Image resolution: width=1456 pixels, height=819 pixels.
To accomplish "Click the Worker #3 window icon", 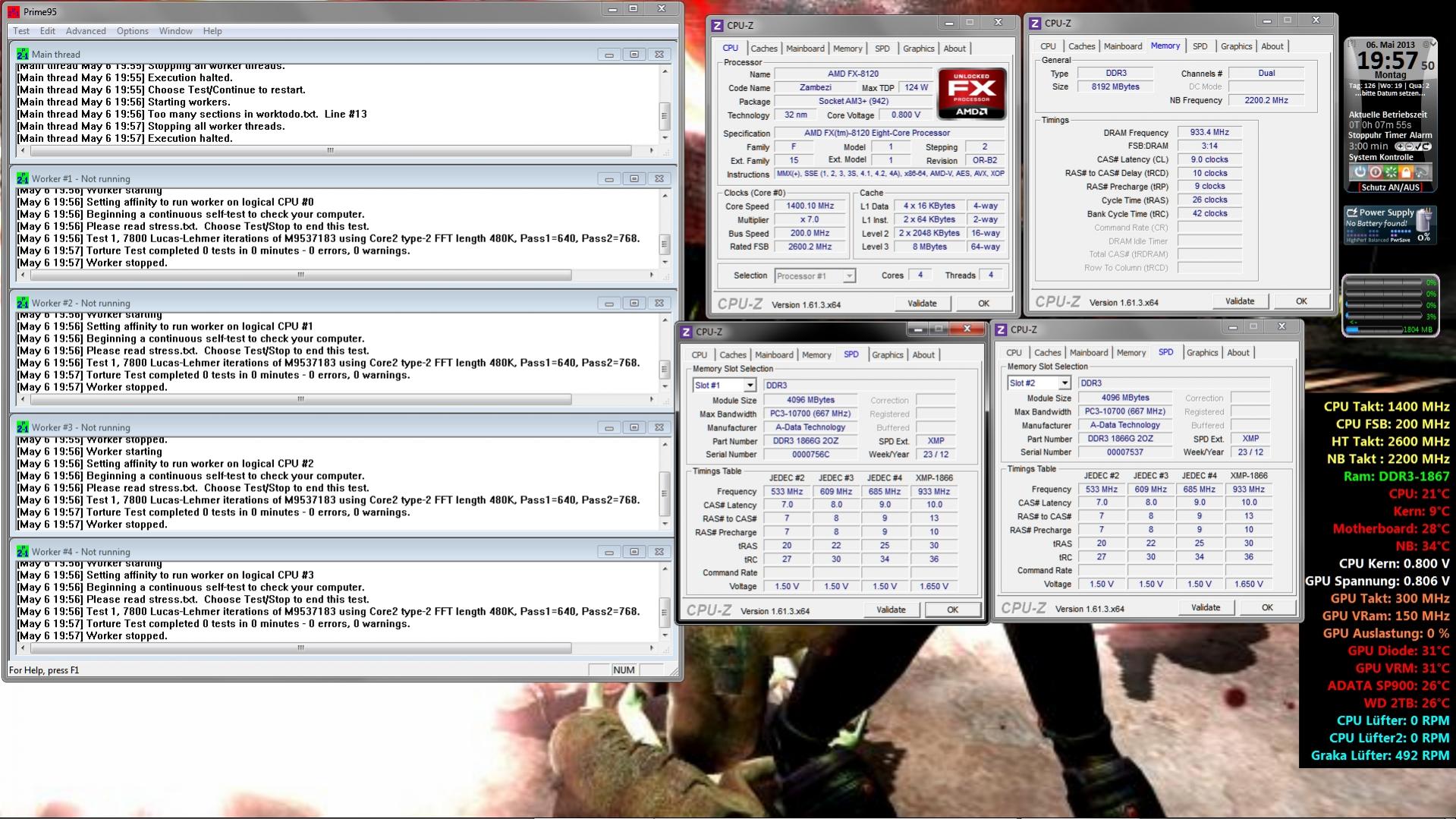I will [23, 427].
